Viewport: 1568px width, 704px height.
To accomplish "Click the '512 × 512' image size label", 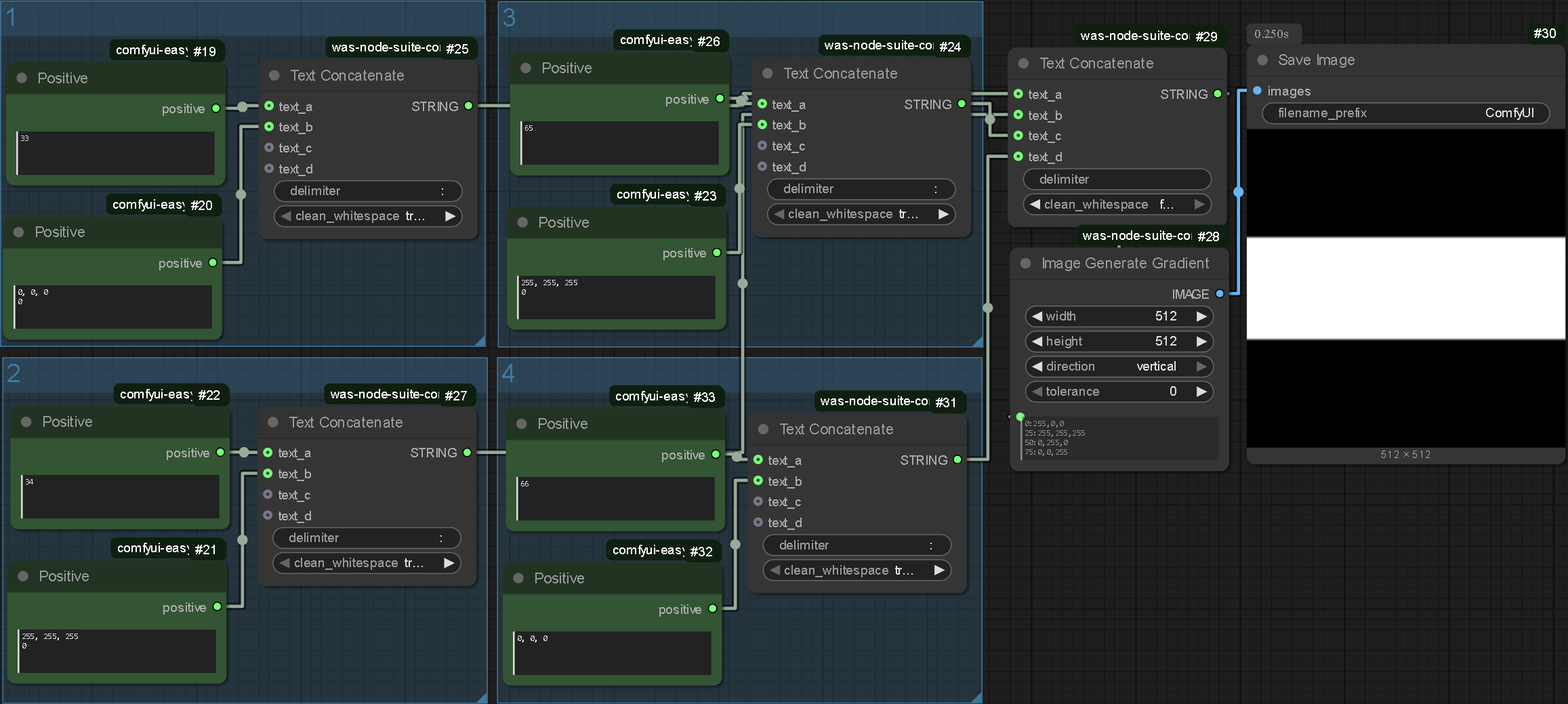I will (x=1405, y=455).
